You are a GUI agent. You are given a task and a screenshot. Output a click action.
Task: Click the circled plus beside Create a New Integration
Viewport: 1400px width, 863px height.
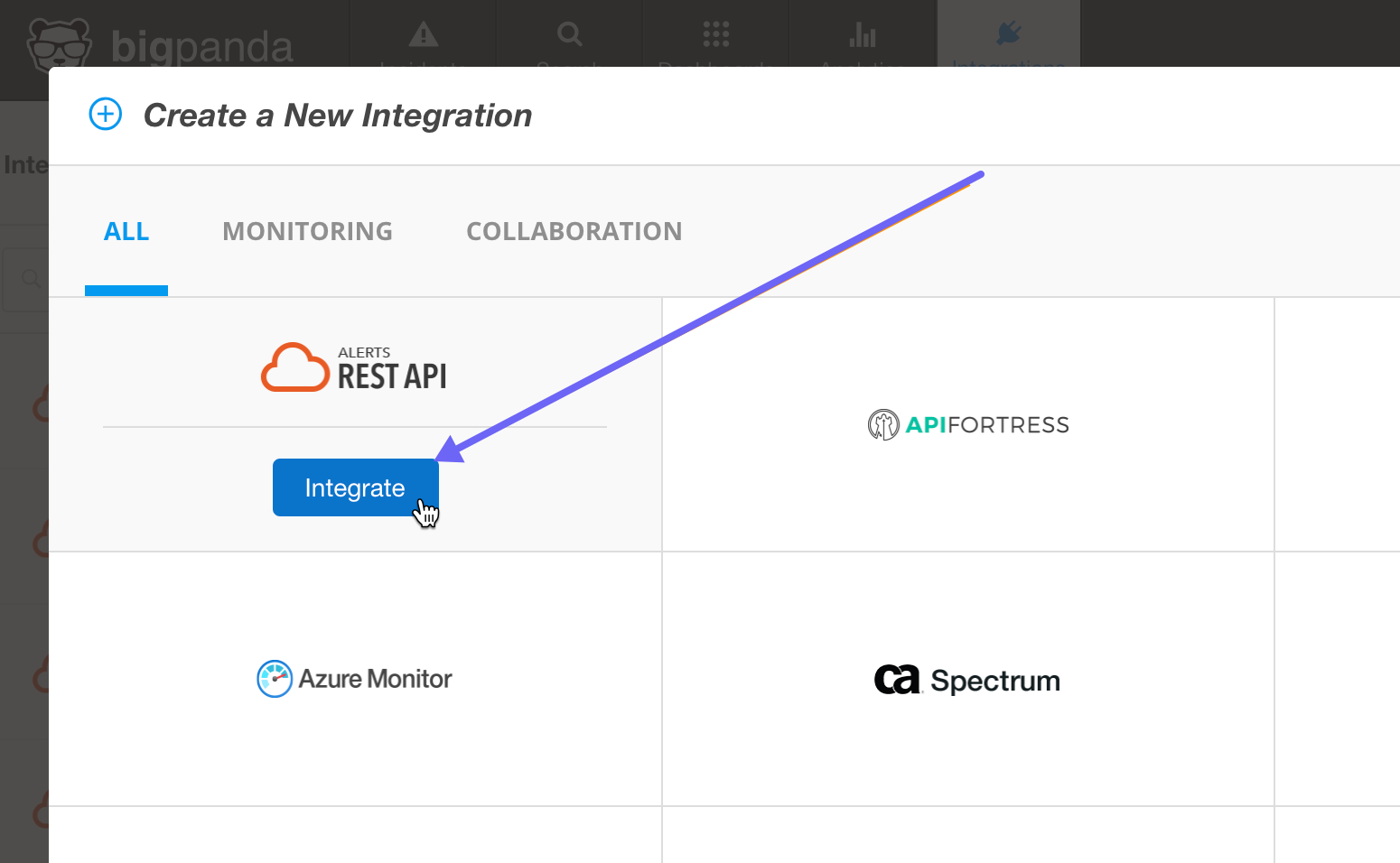106,114
